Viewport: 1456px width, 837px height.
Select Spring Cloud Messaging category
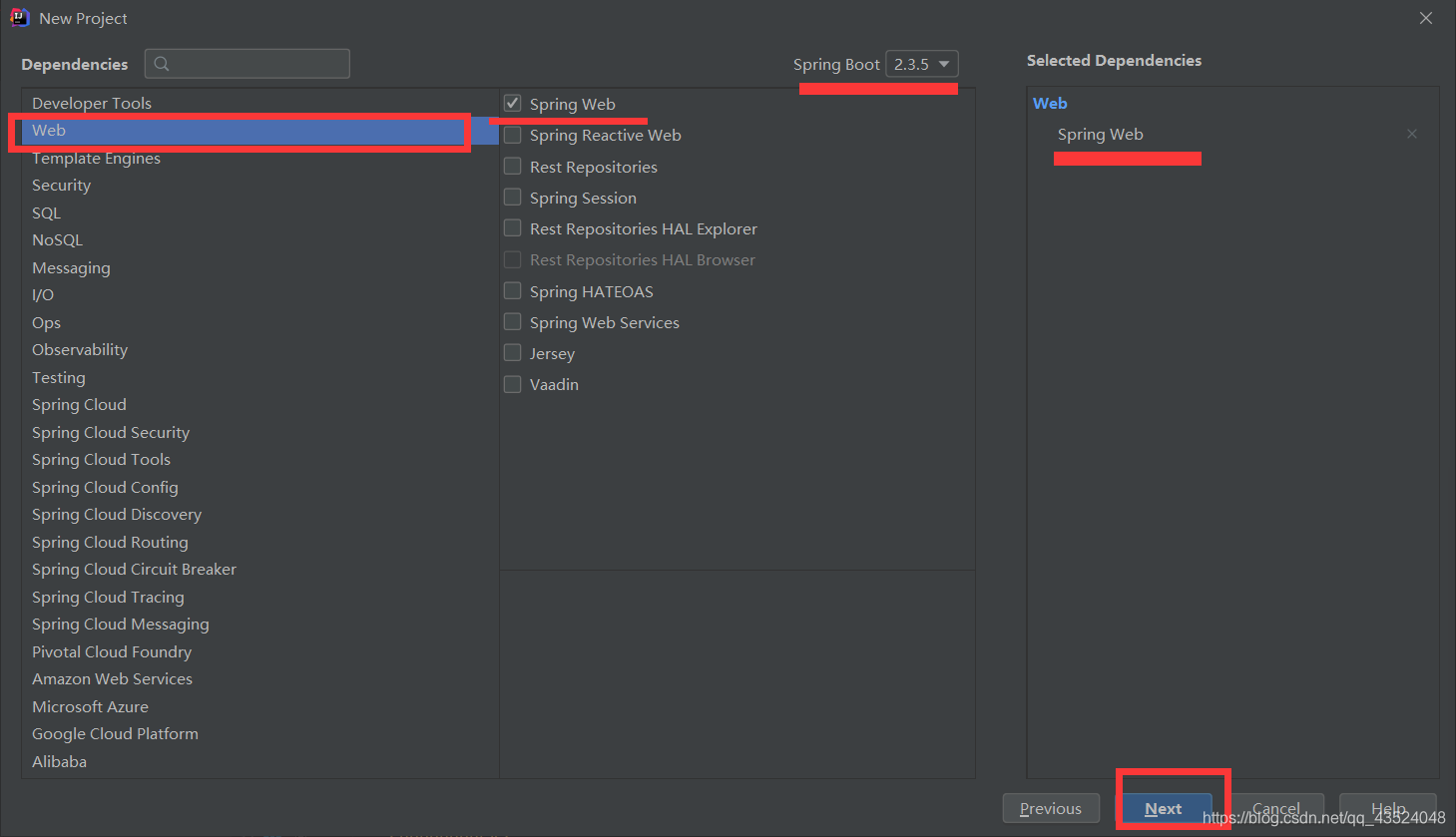(x=260, y=625)
